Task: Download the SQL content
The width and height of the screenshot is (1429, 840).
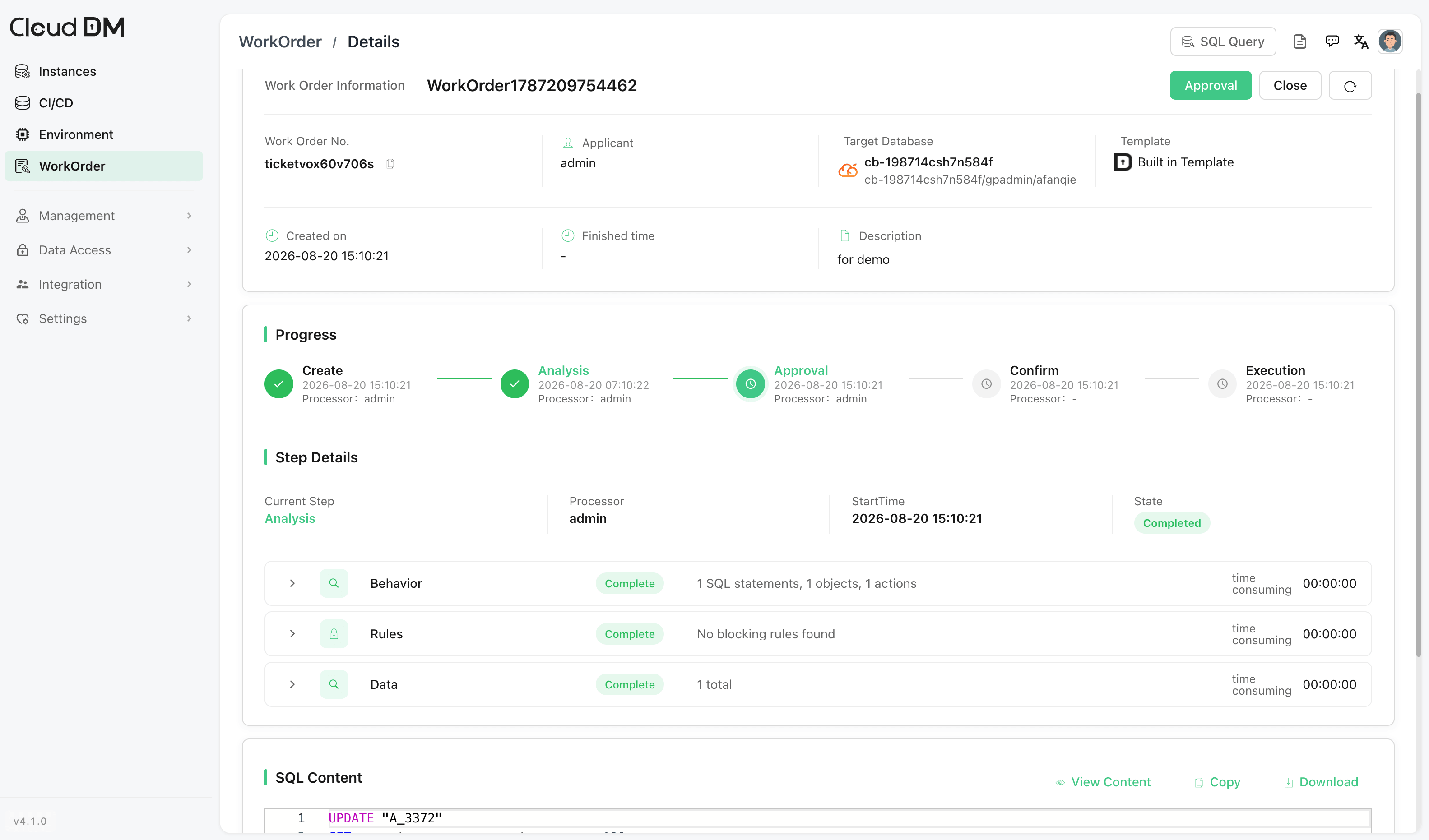Action: coord(1321,782)
